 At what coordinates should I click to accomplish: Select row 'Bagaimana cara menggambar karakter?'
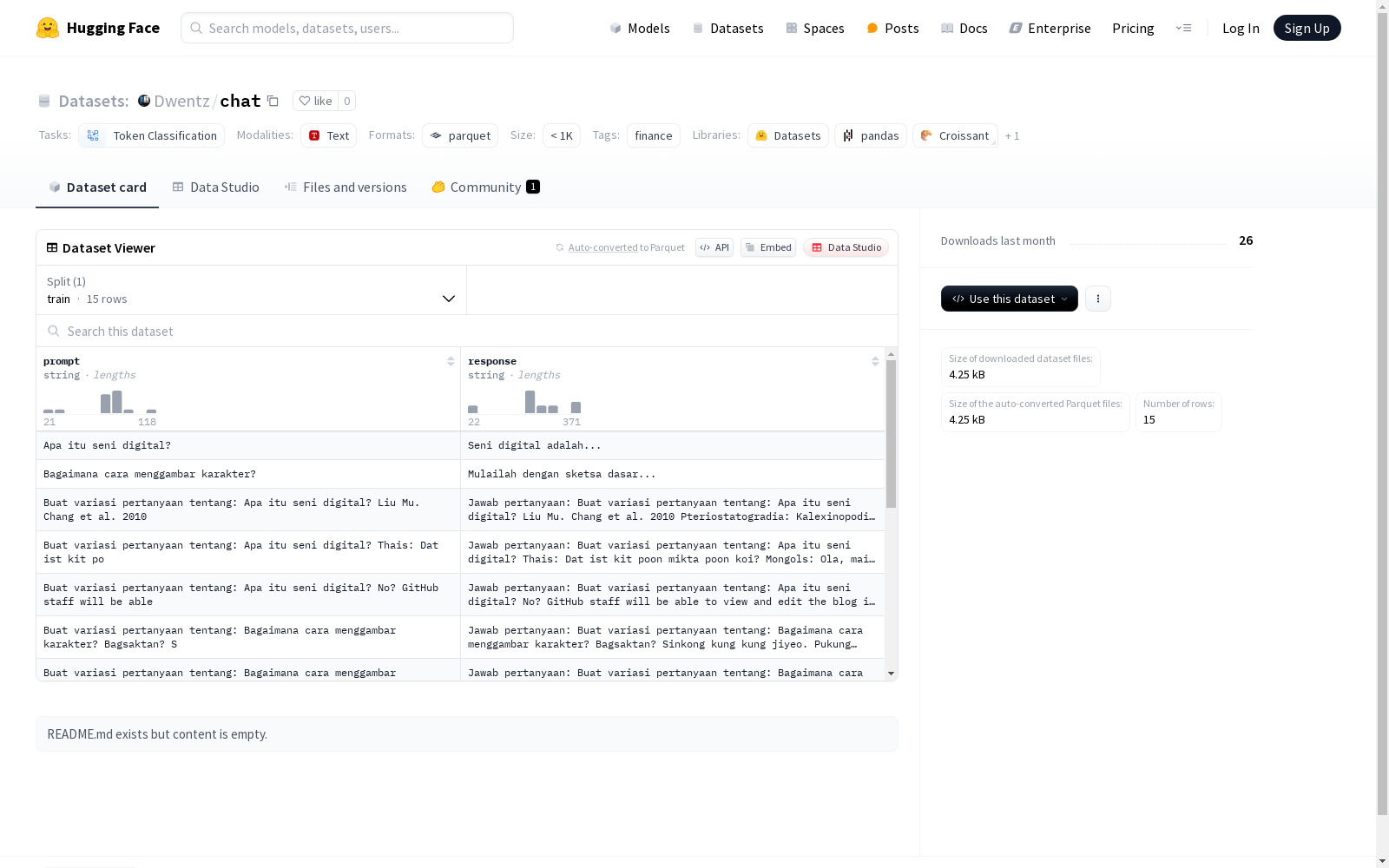click(248, 474)
